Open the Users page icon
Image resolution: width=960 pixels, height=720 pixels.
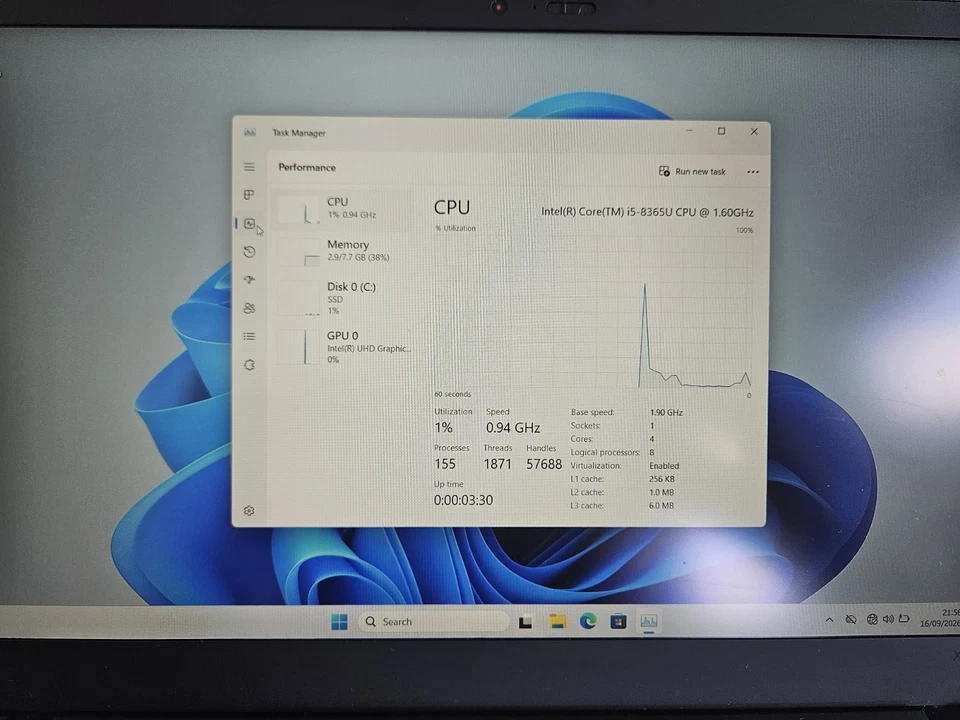click(249, 308)
